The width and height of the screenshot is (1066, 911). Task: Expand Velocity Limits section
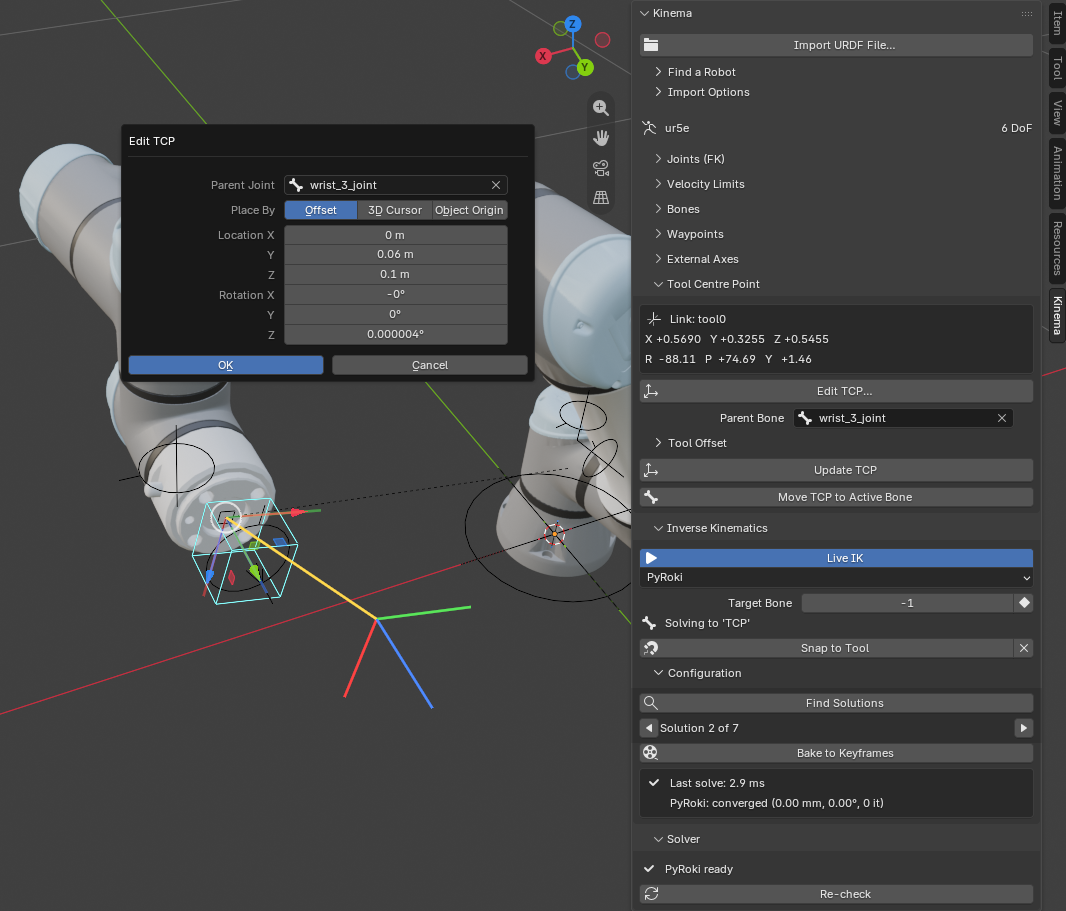(x=658, y=184)
